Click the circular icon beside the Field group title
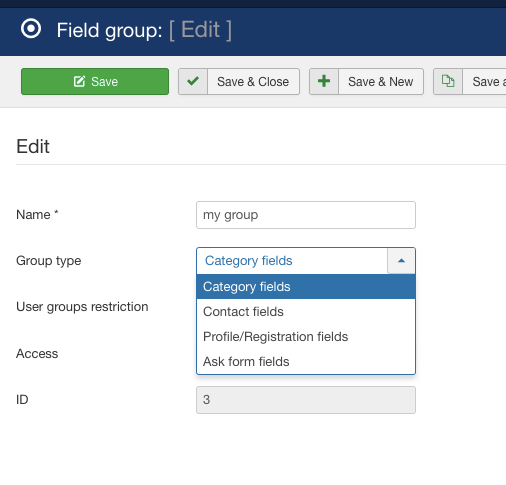506x485 pixels. point(31,29)
